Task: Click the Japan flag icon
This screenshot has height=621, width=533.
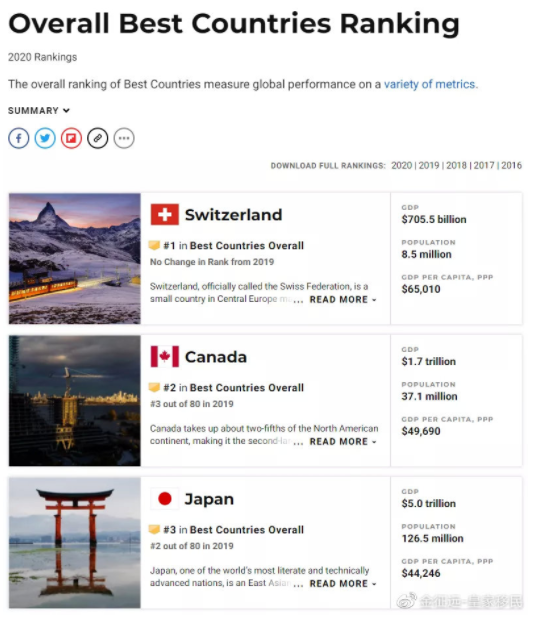Action: click(x=165, y=499)
